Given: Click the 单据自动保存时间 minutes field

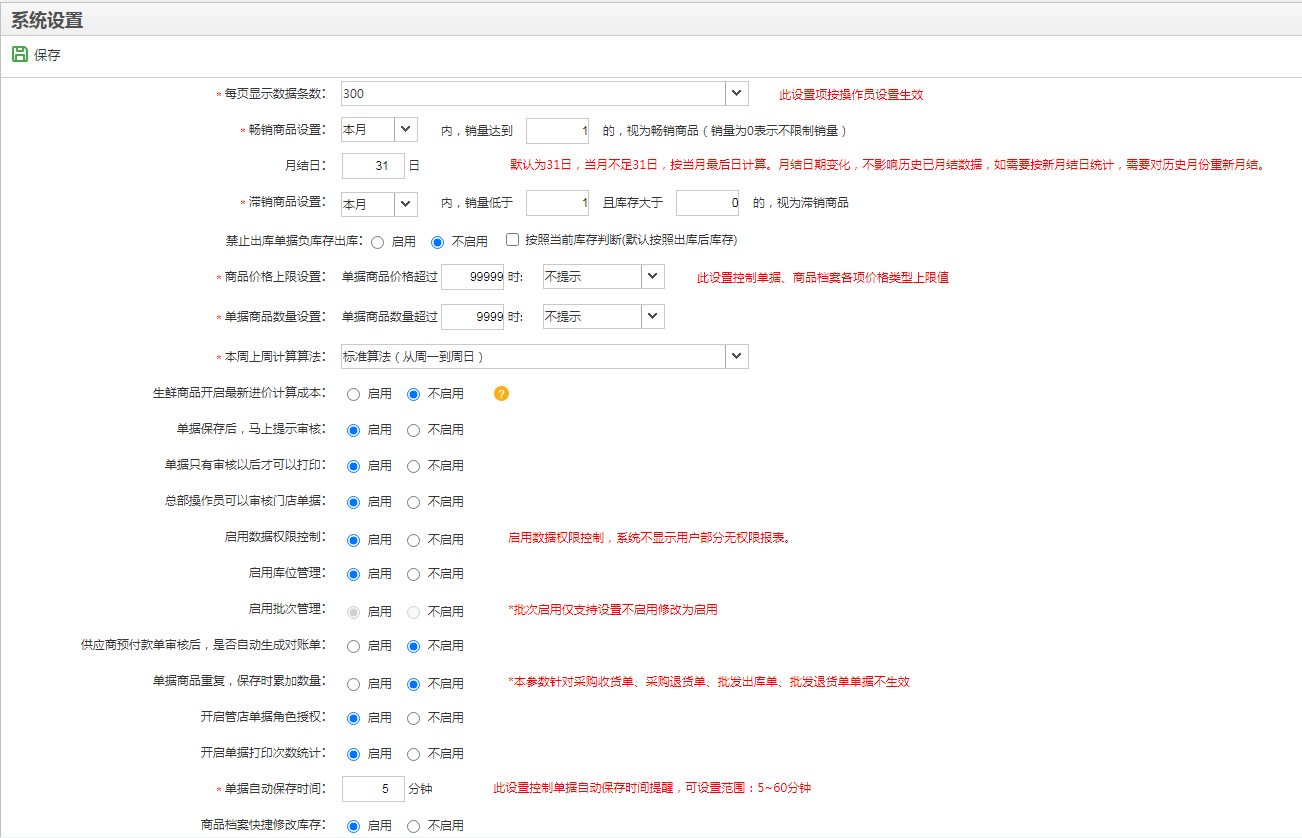Looking at the screenshot, I should pos(373,789).
